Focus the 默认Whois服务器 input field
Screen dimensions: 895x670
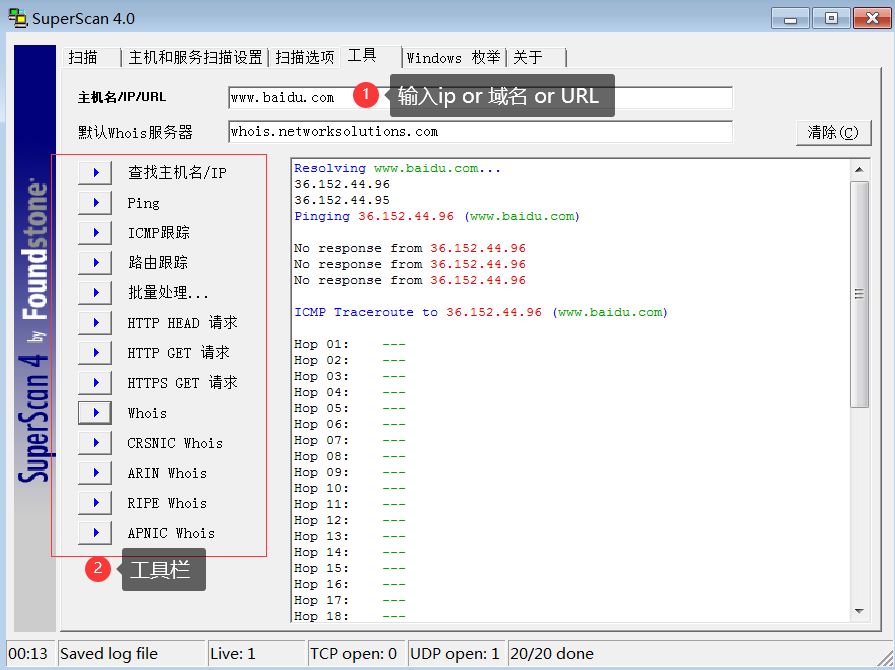click(x=480, y=132)
